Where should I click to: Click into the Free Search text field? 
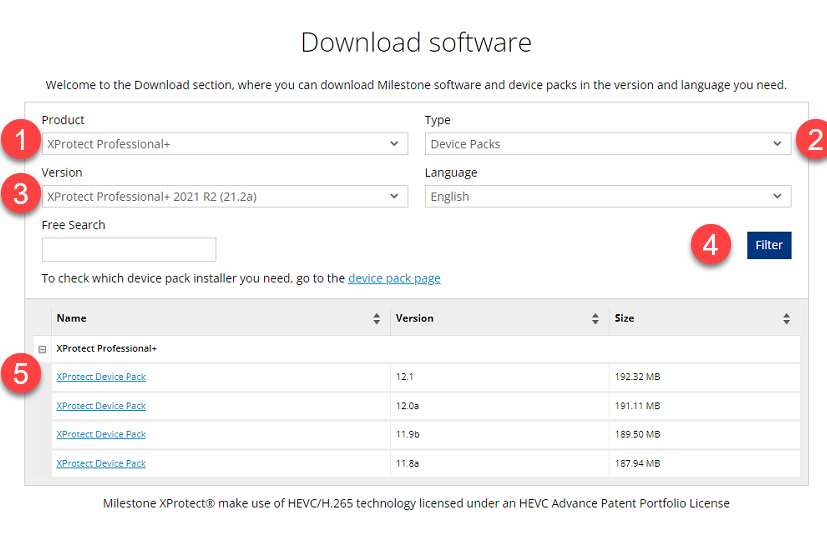129,250
